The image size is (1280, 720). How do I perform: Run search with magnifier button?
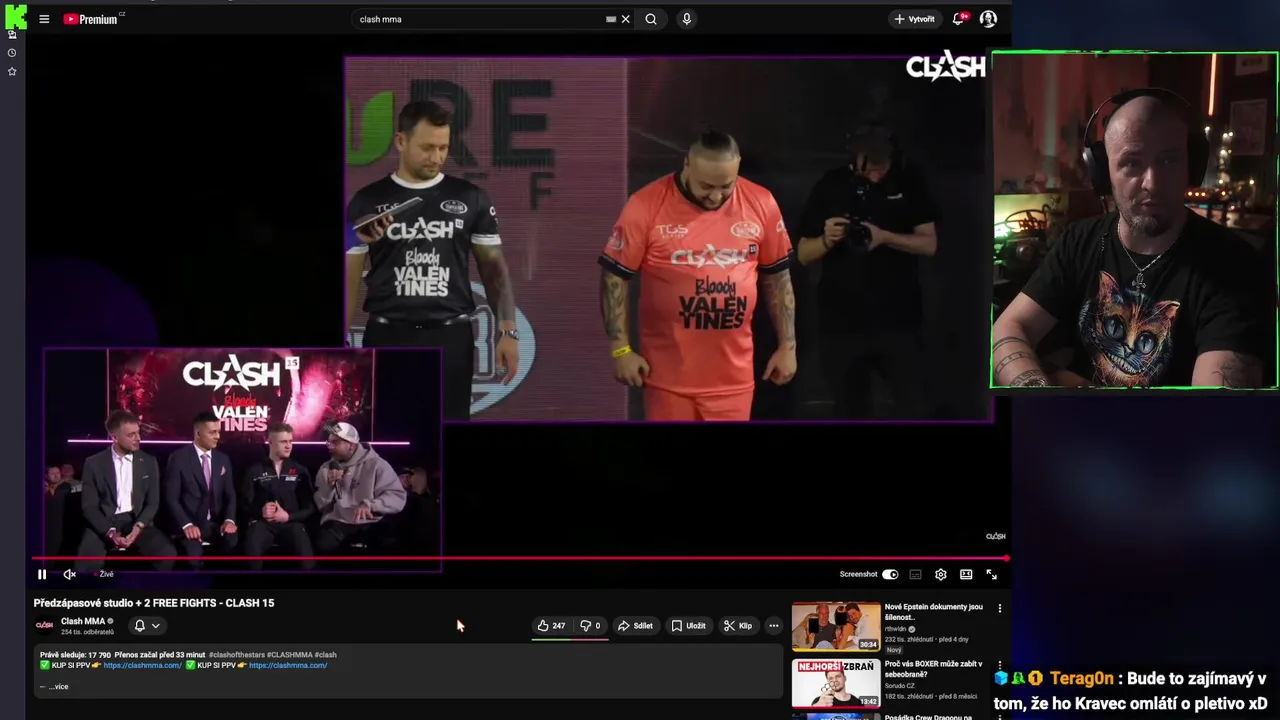(651, 19)
